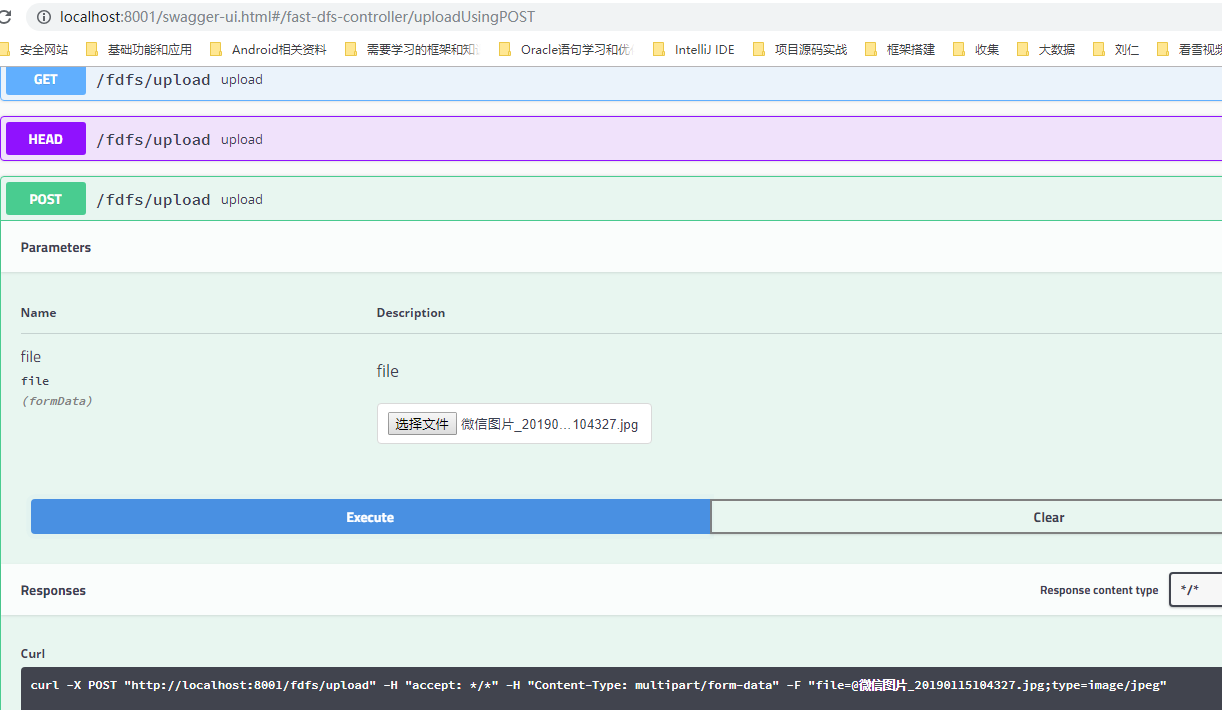The image size is (1222, 710).
Task: Expand the GET /fdfs/upload operation
Action: (x=611, y=80)
